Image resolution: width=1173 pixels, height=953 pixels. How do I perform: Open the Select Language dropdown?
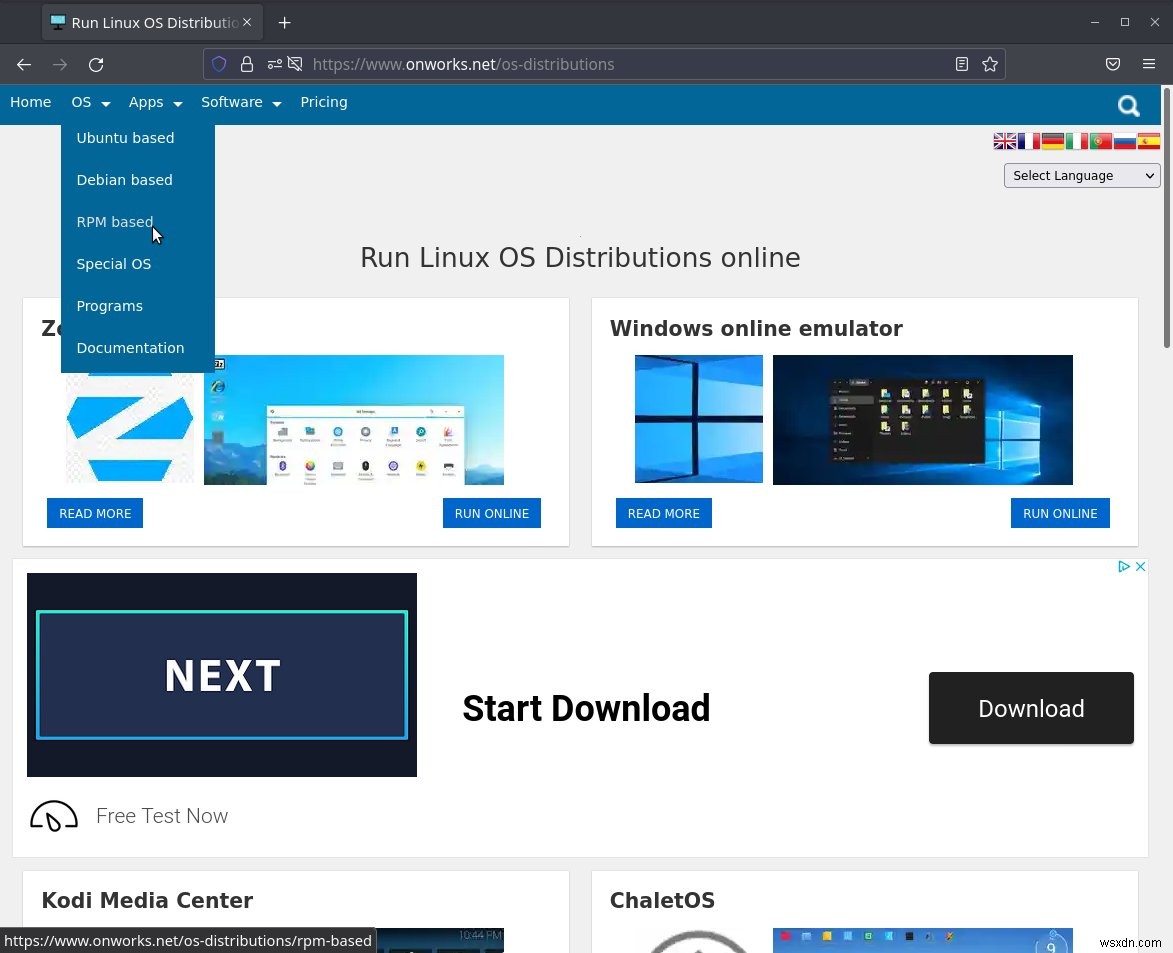pos(1081,175)
